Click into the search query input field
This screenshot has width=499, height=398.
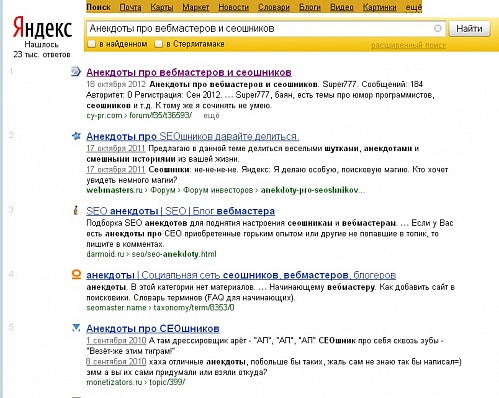pos(260,29)
